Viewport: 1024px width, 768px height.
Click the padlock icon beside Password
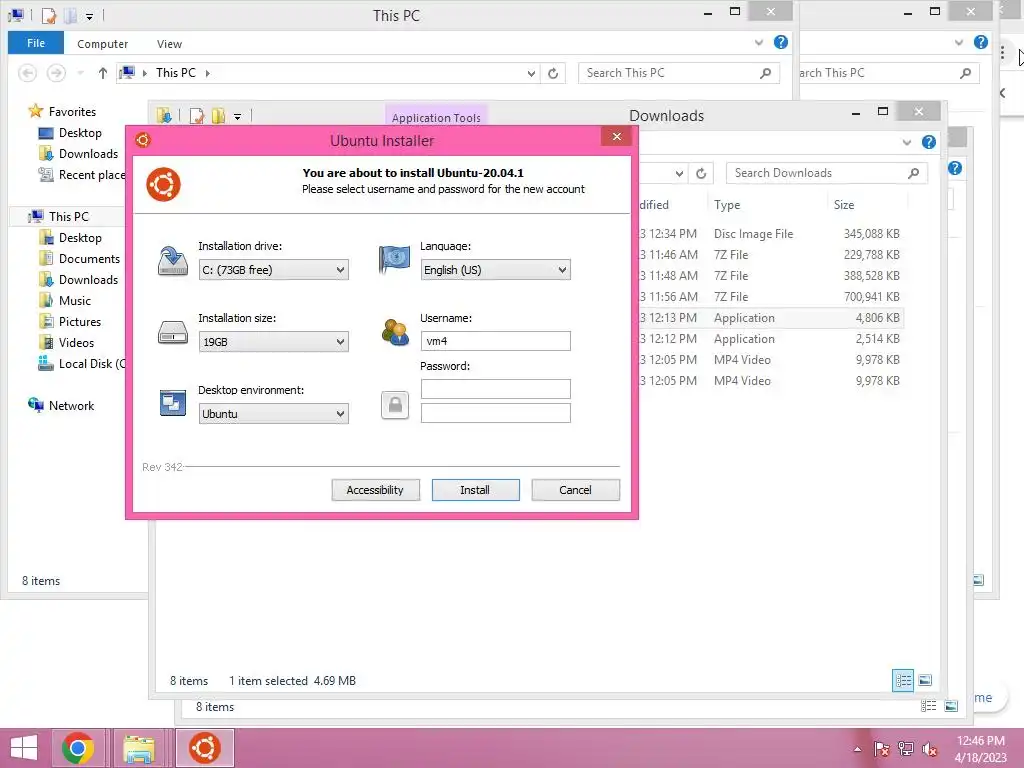[395, 405]
